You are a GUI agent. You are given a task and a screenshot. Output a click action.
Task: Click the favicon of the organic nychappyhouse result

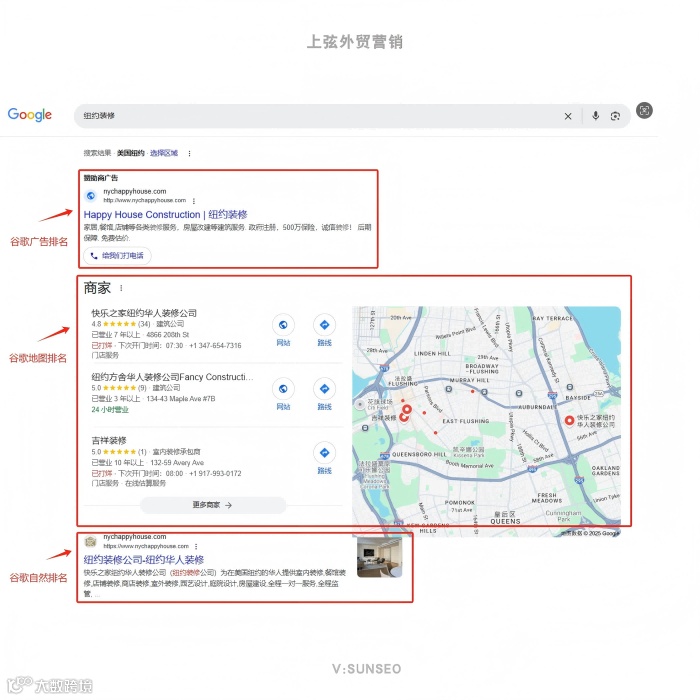(91, 541)
